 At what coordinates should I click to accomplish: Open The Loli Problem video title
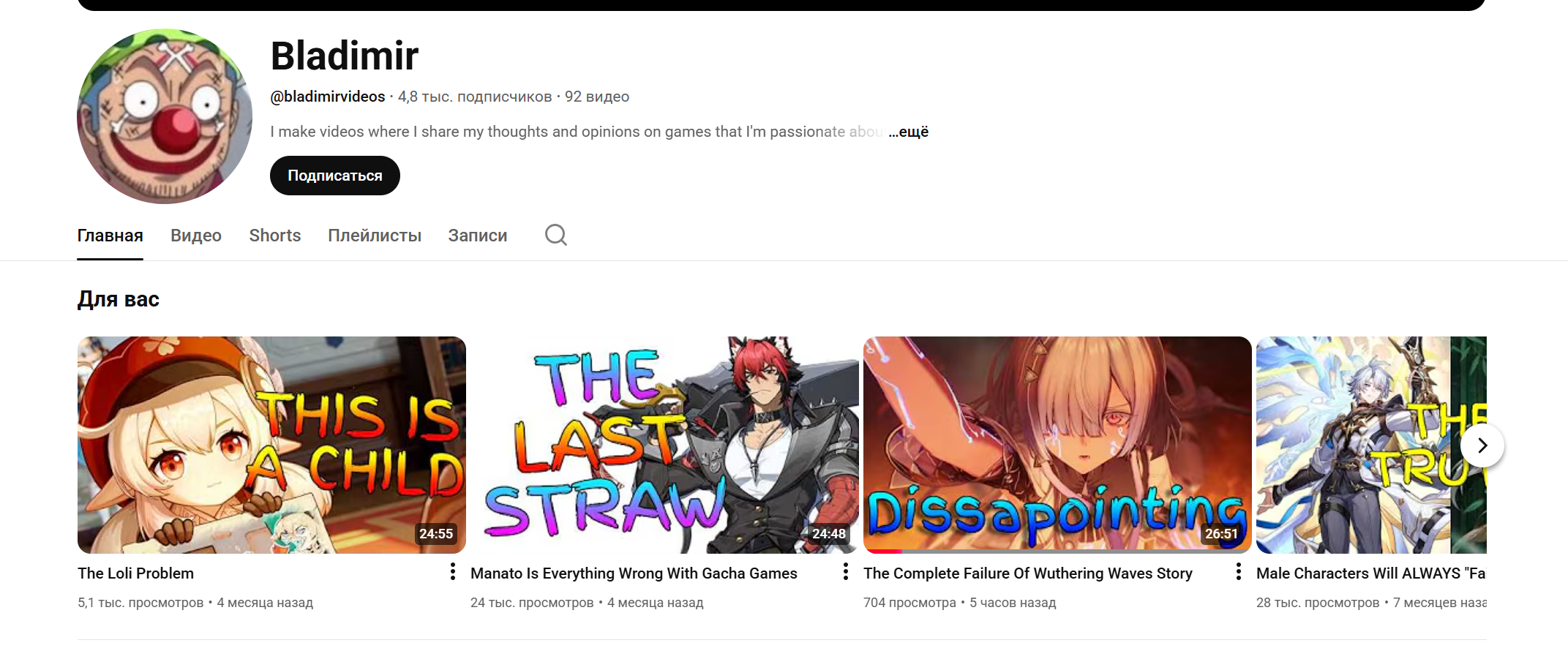pos(136,573)
